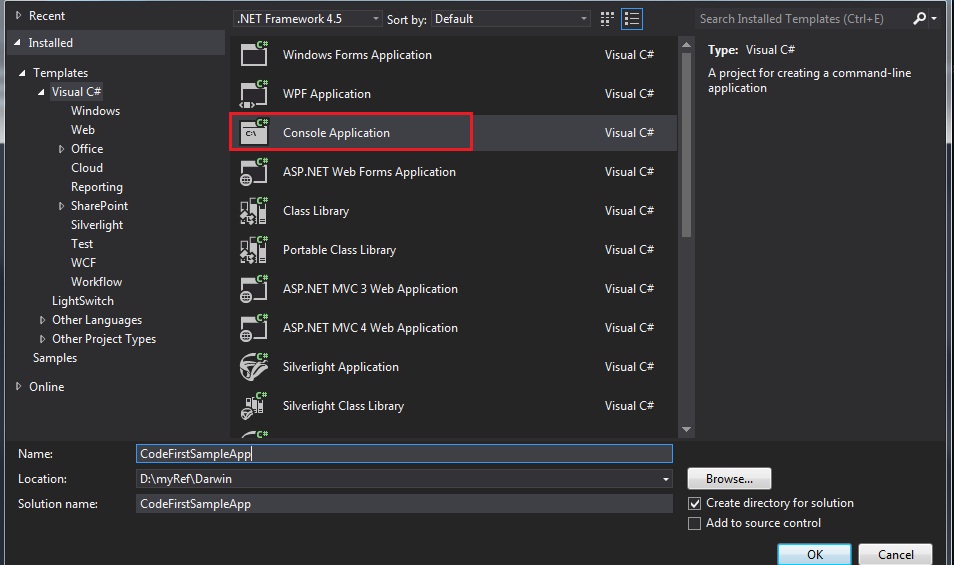Click the Browse... button
This screenshot has width=954, height=565.
730,479
